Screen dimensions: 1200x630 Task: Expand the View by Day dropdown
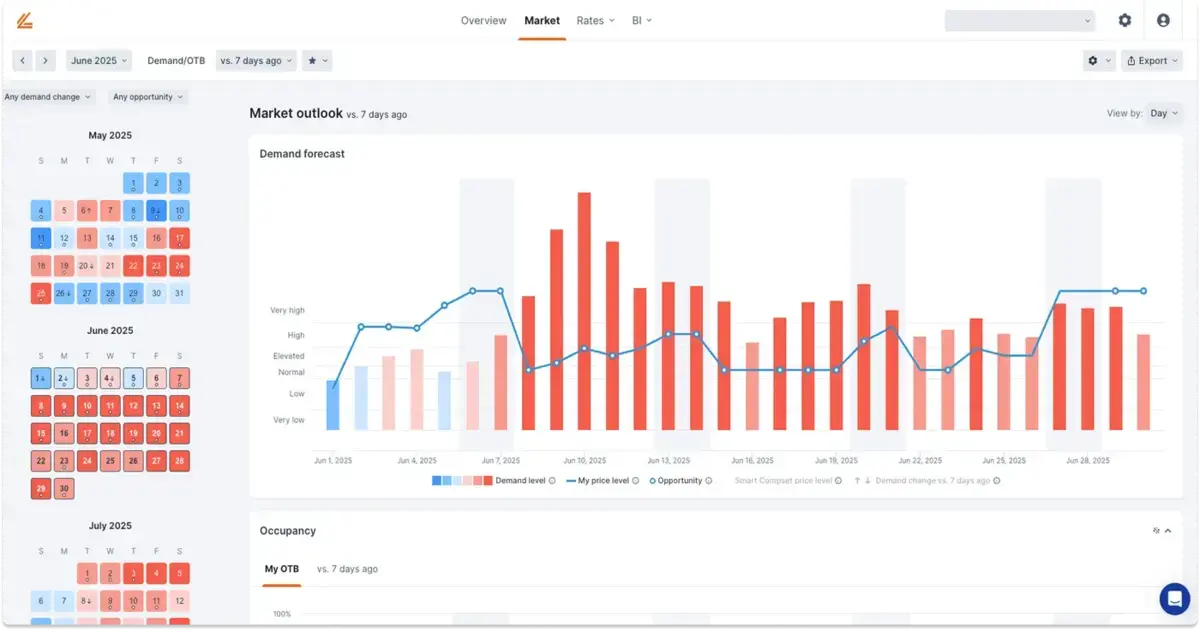point(1163,114)
